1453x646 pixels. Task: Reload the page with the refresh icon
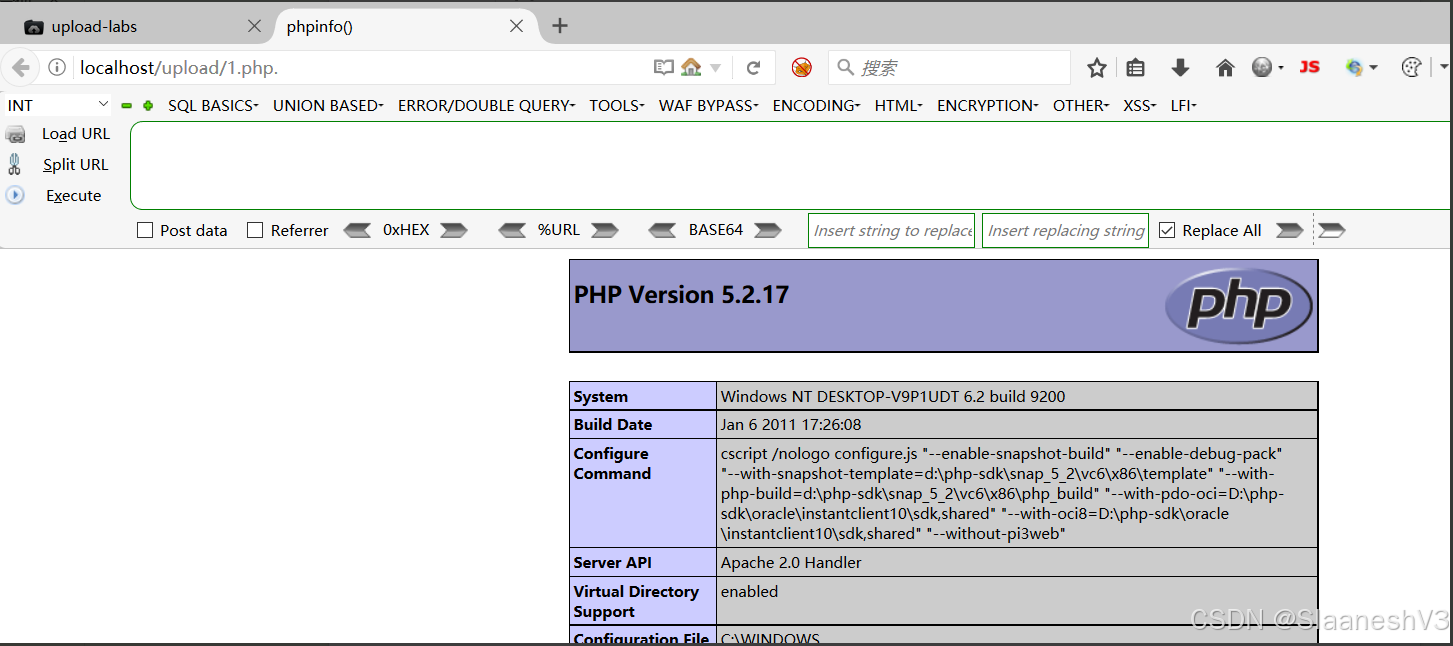[754, 67]
